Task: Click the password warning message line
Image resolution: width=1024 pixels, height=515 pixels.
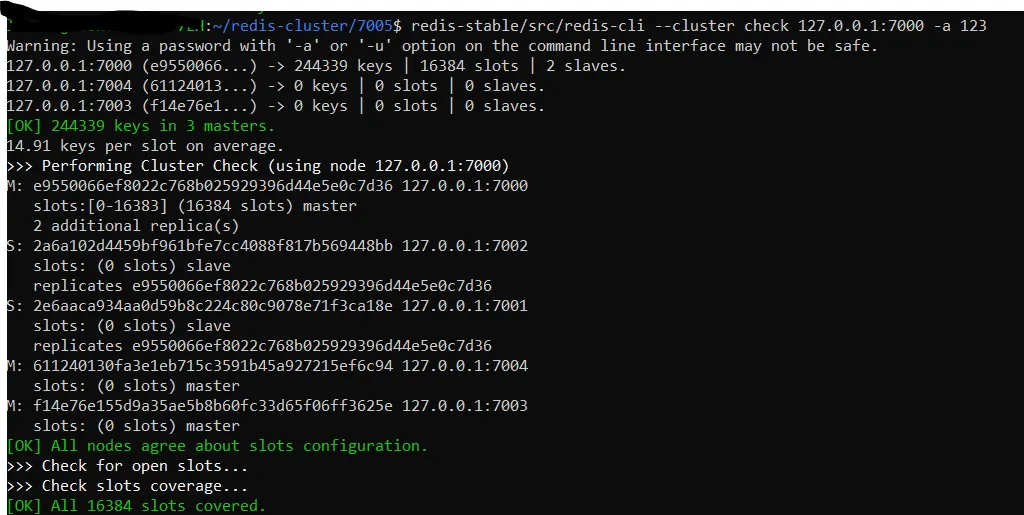Action: point(442,46)
